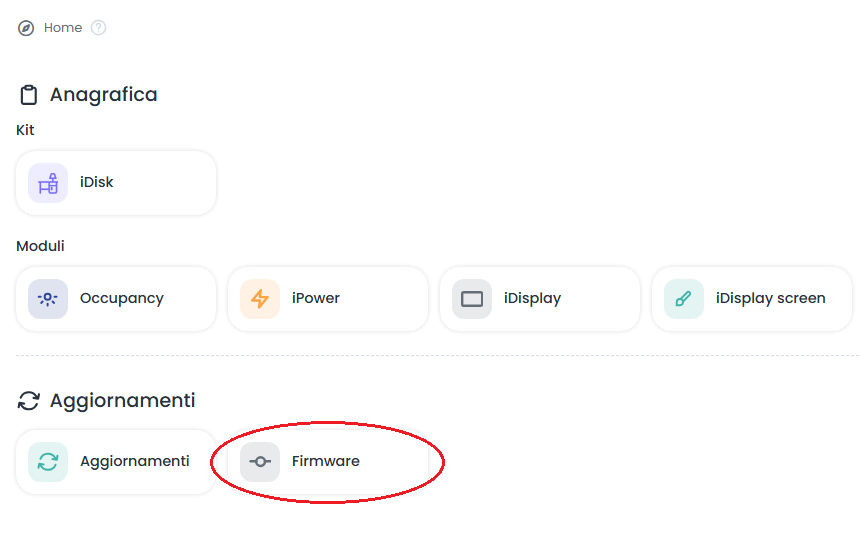The image size is (860, 543).
Task: Click the question mark help icon
Action: (x=98, y=28)
